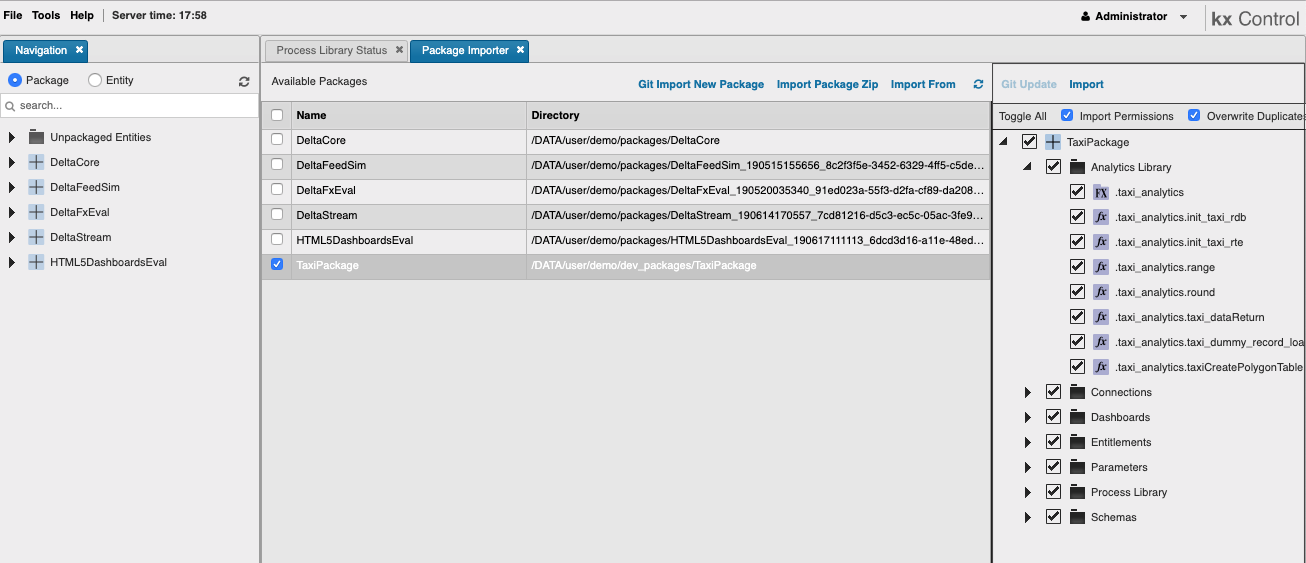Close the Navigation tab
The width and height of the screenshot is (1306, 563).
tap(79, 50)
